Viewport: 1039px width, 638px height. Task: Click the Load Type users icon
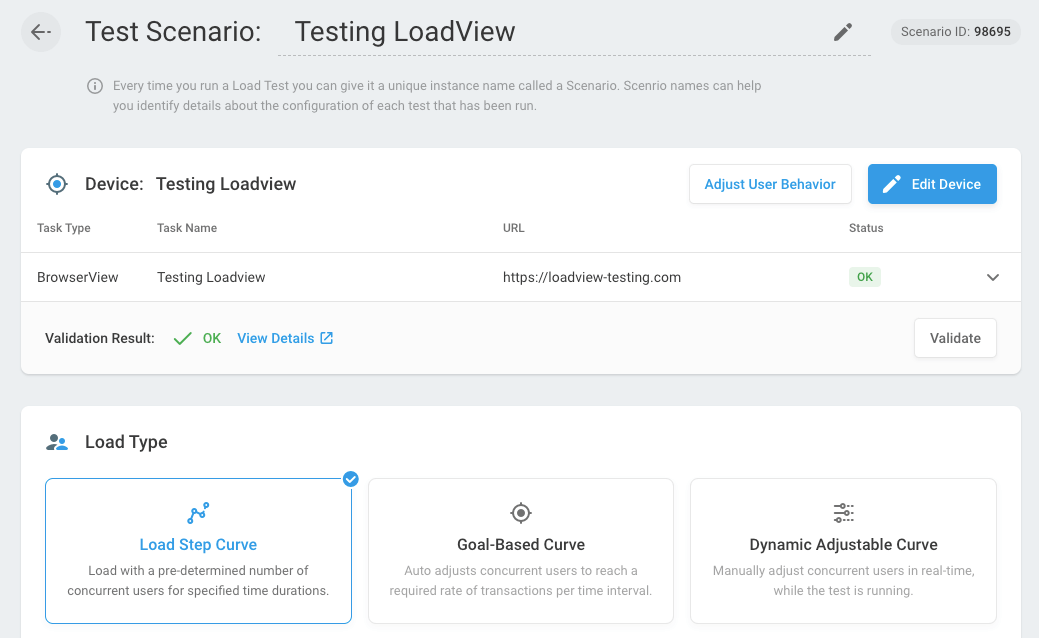(x=57, y=442)
